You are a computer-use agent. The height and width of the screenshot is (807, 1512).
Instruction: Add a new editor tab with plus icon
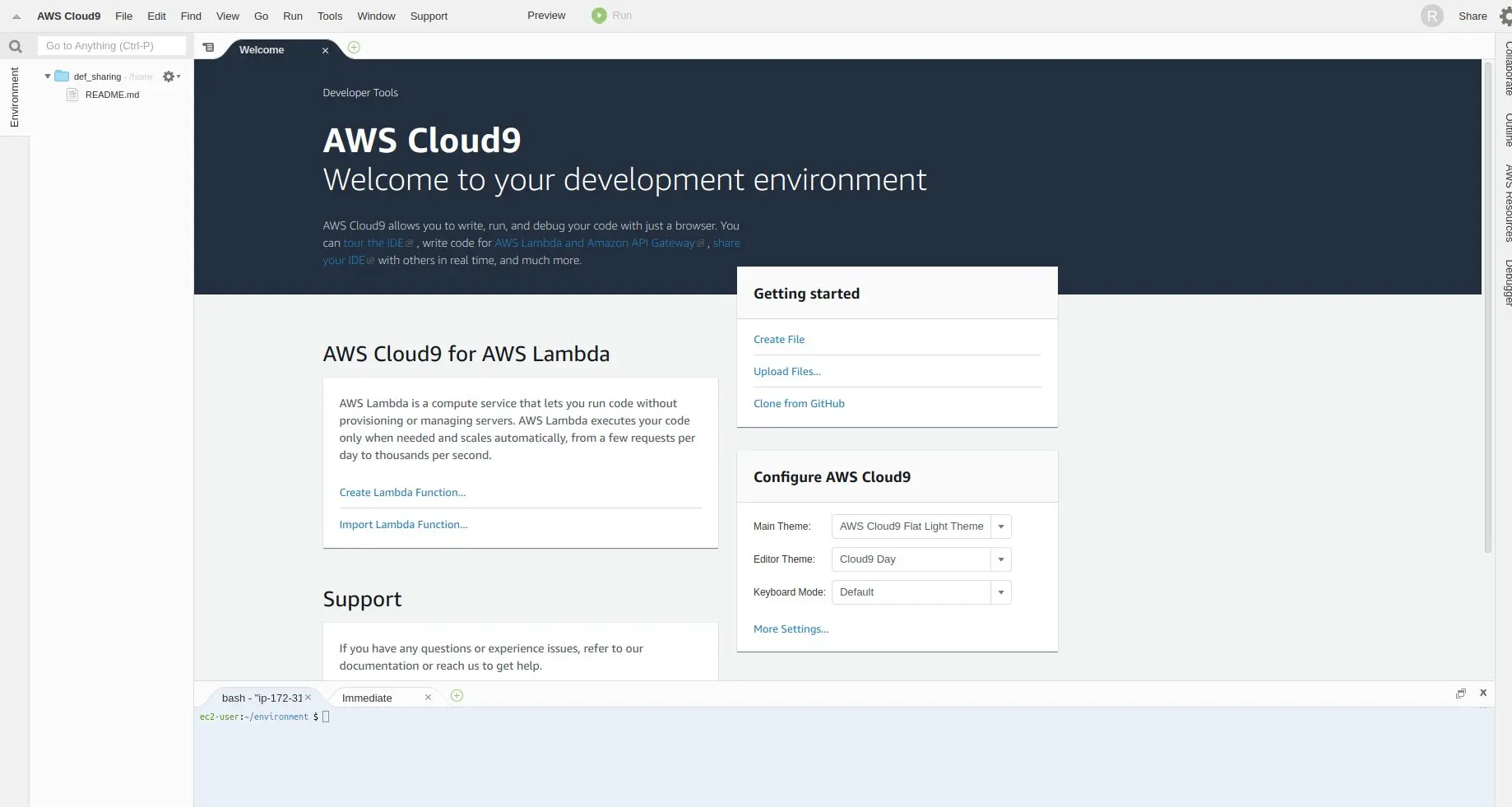(354, 48)
